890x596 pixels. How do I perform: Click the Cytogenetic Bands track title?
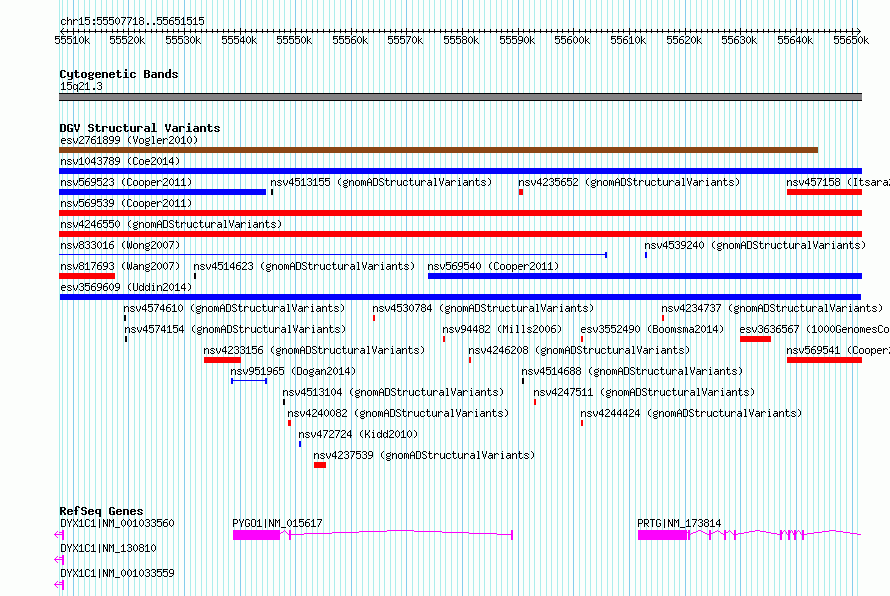(x=119, y=74)
